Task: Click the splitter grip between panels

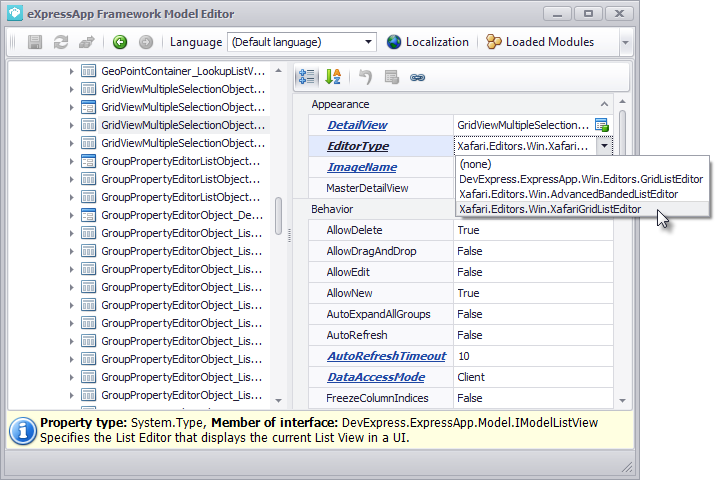Action: tap(289, 235)
